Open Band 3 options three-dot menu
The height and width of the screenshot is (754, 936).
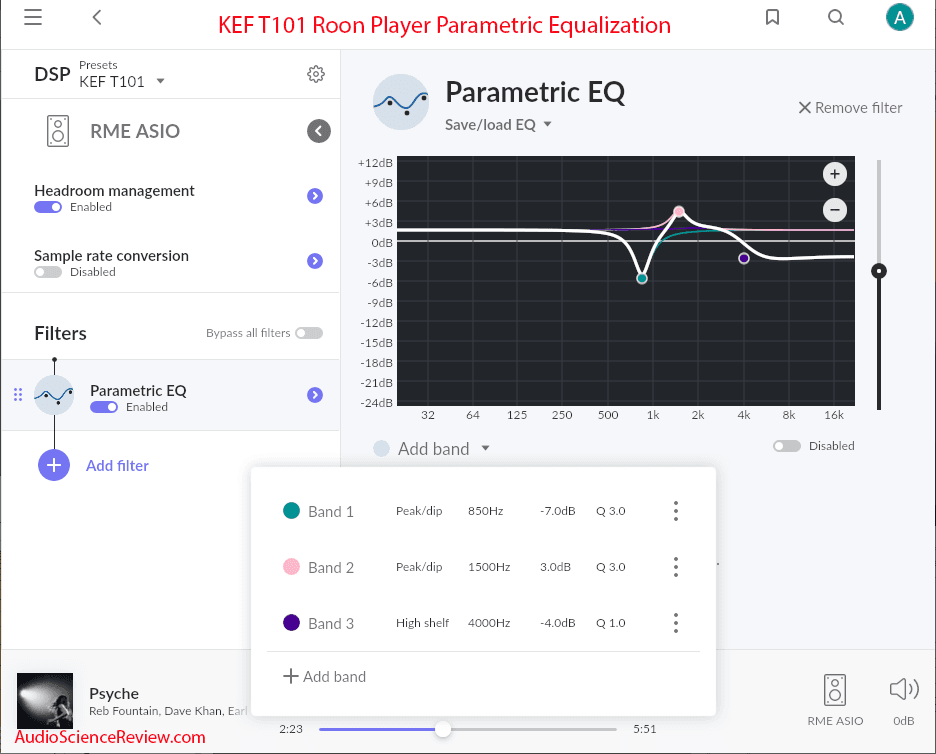tap(676, 623)
